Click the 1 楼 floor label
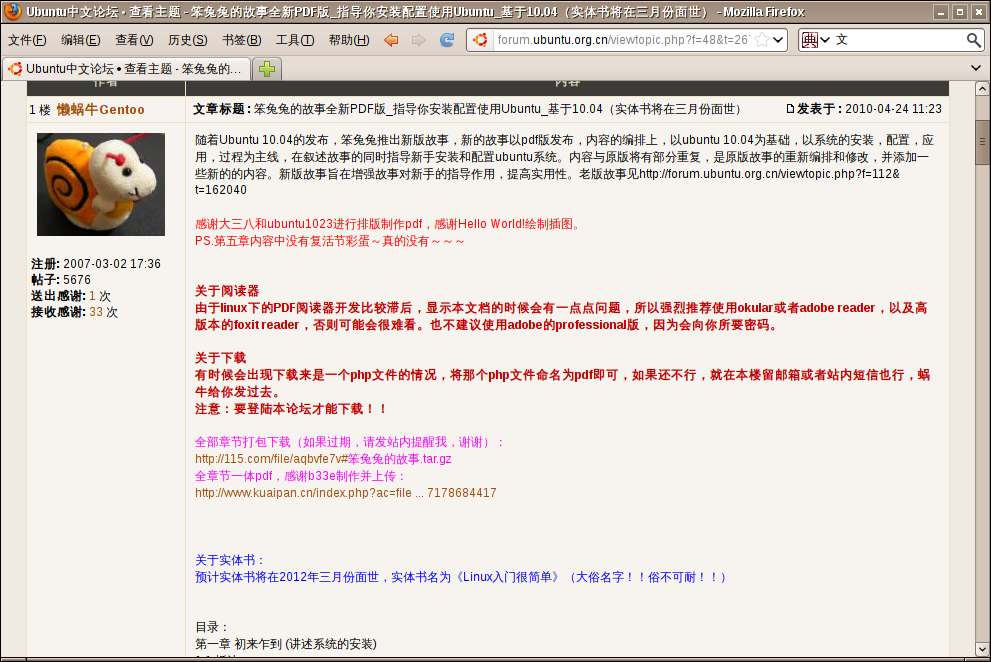This screenshot has height=662, width=991. [x=40, y=110]
